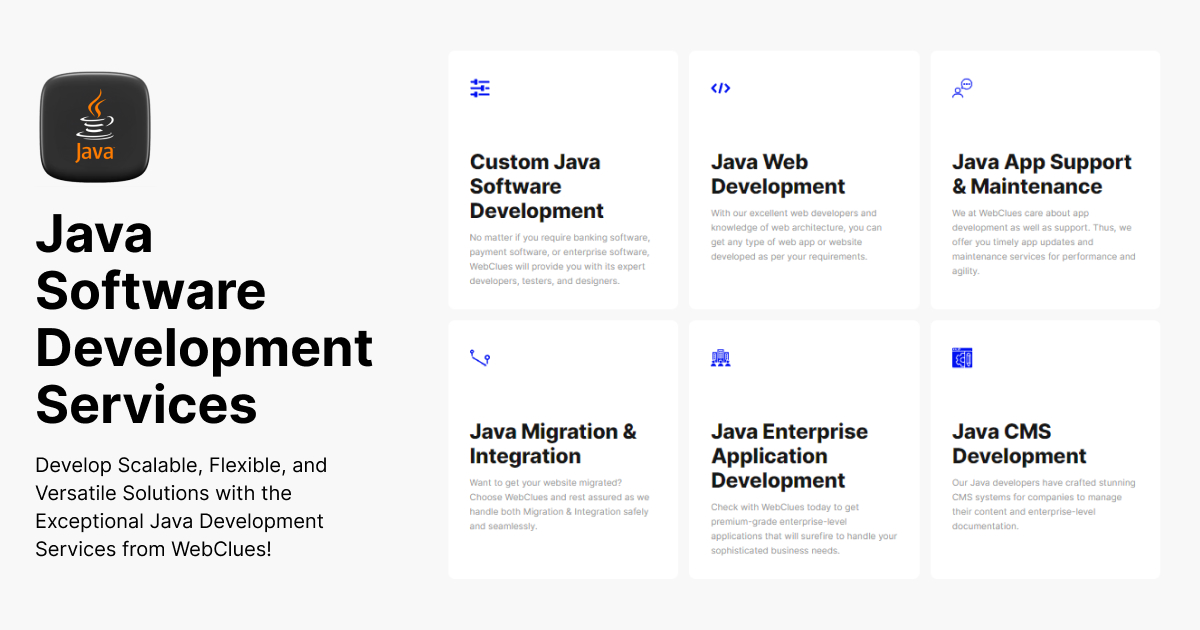Open the Java CMS Development heading
This screenshot has width=1200, height=630.
pyautogui.click(x=1018, y=444)
